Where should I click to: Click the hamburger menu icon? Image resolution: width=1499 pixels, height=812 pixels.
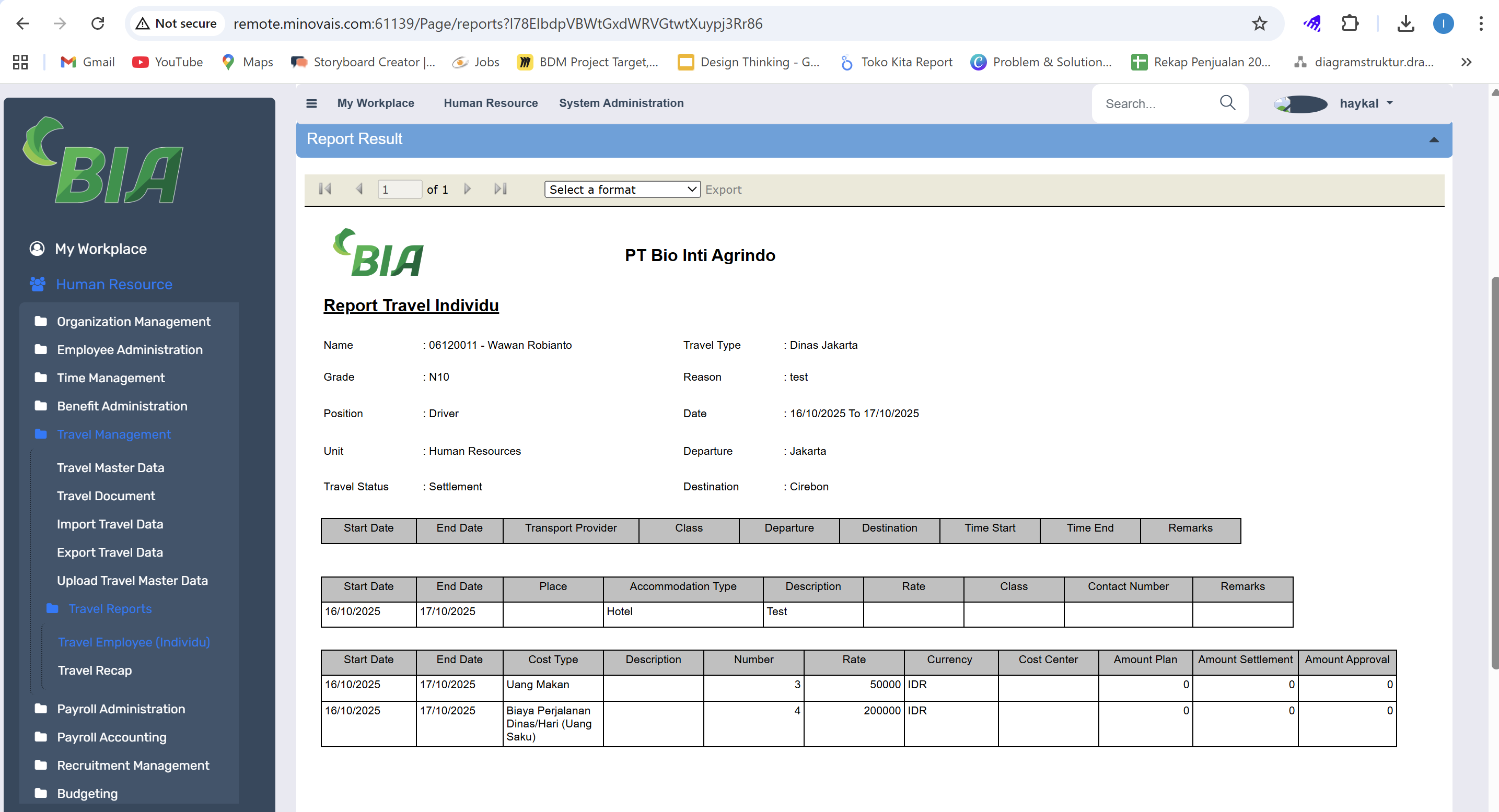311,103
